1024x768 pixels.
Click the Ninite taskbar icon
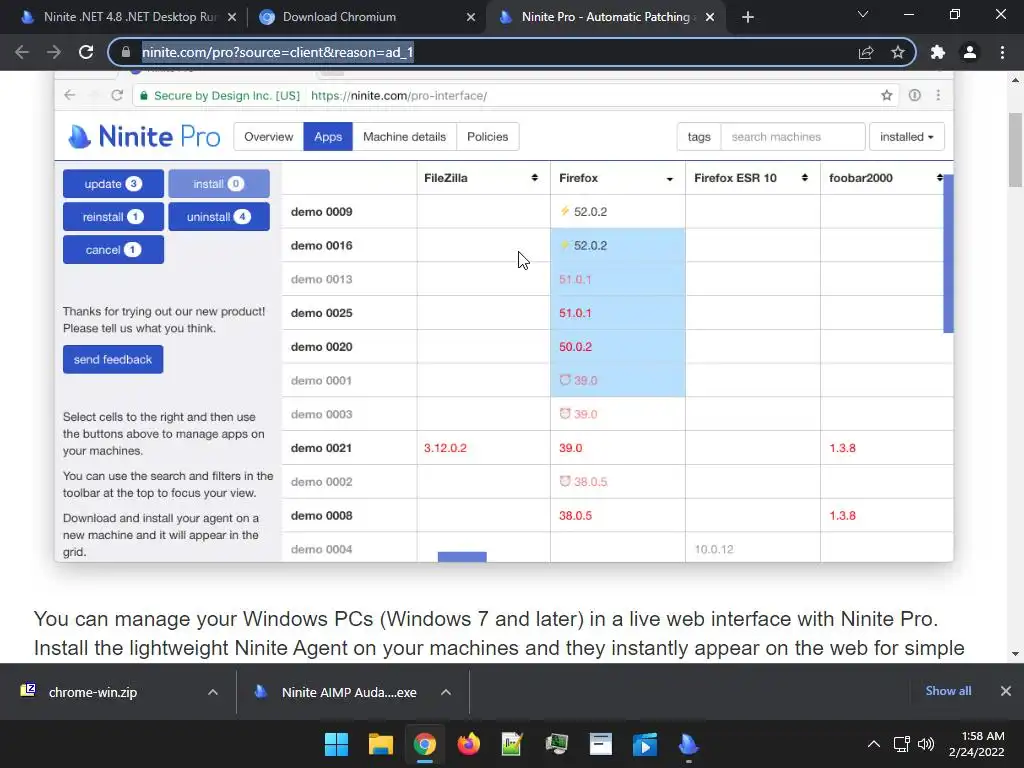point(688,744)
